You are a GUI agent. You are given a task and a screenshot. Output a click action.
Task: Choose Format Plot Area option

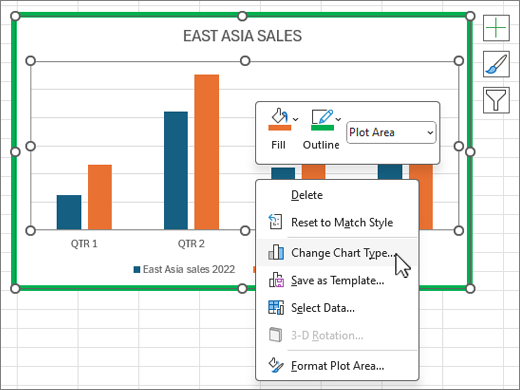(x=337, y=366)
